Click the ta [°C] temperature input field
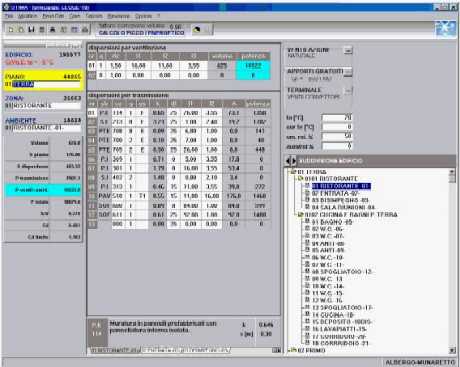460x367 pixels. 337,118
